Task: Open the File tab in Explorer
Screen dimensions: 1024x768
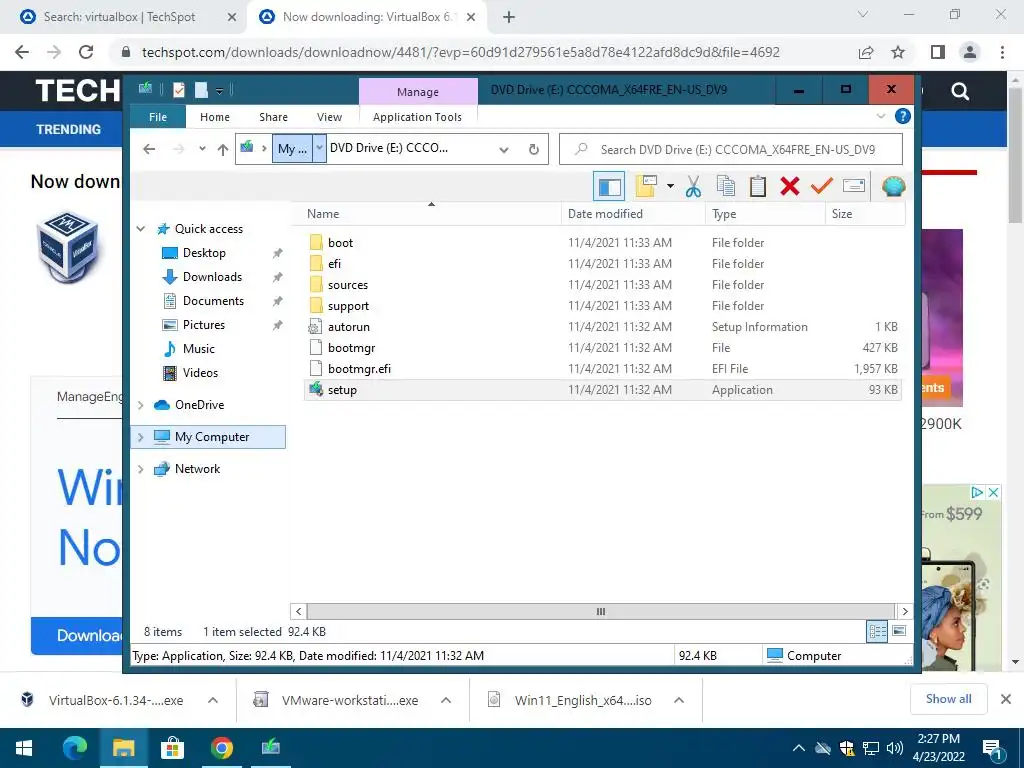Action: click(x=158, y=117)
